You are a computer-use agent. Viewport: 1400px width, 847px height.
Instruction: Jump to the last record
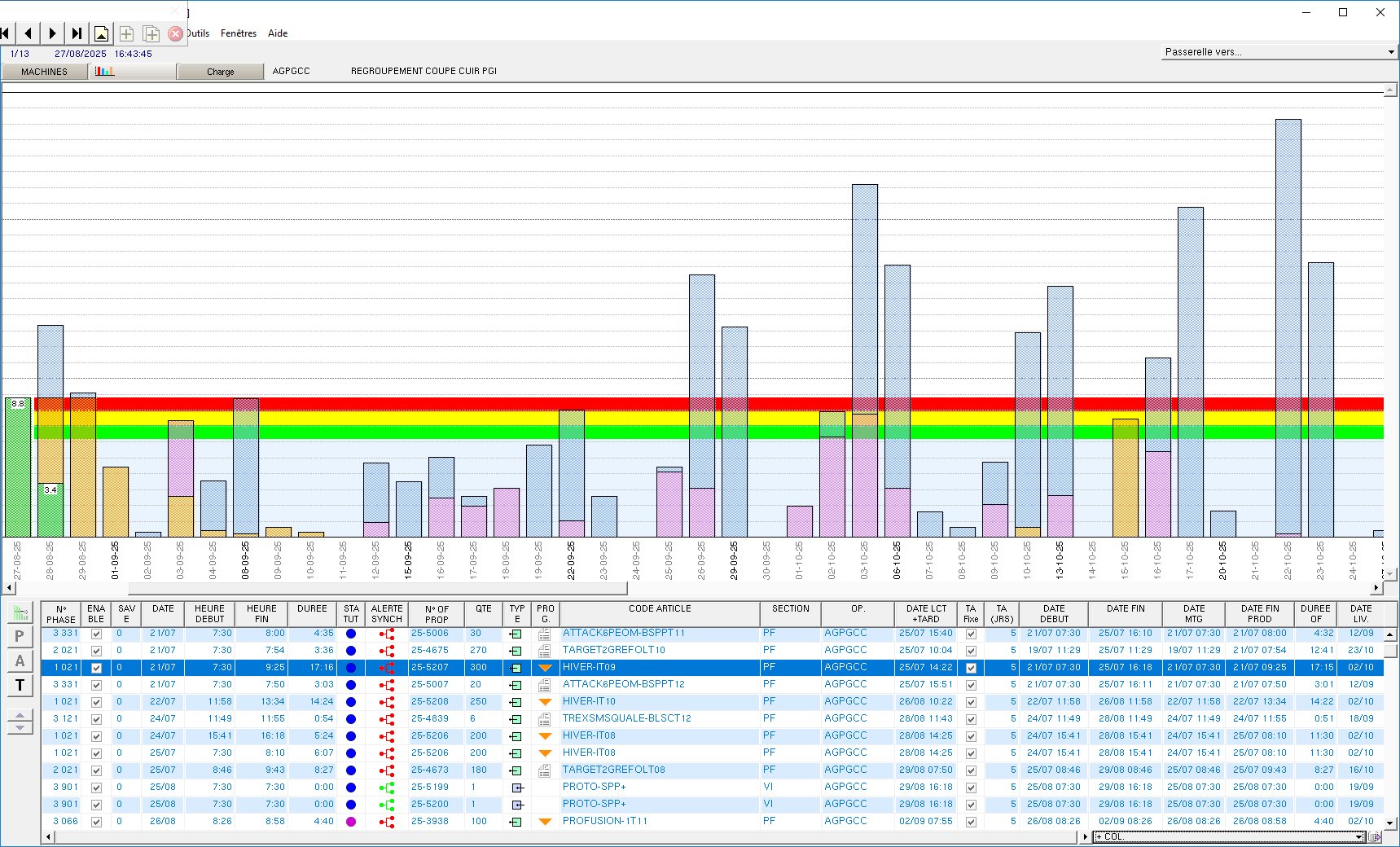pyautogui.click(x=77, y=33)
